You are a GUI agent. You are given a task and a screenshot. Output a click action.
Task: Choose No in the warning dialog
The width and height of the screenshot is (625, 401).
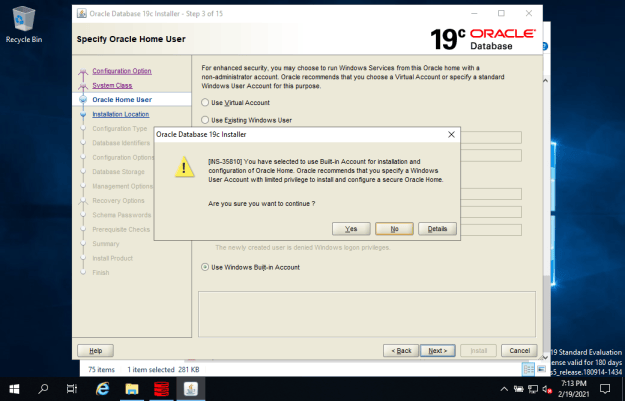pyautogui.click(x=394, y=229)
